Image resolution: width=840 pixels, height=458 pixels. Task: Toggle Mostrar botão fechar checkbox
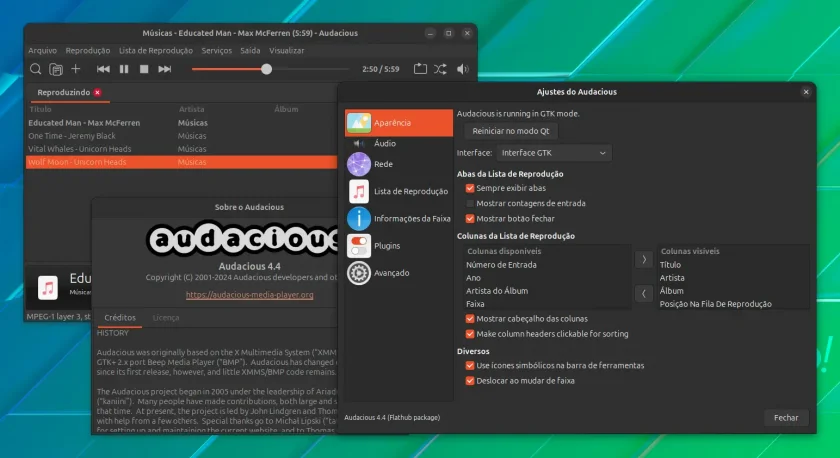[470, 219]
